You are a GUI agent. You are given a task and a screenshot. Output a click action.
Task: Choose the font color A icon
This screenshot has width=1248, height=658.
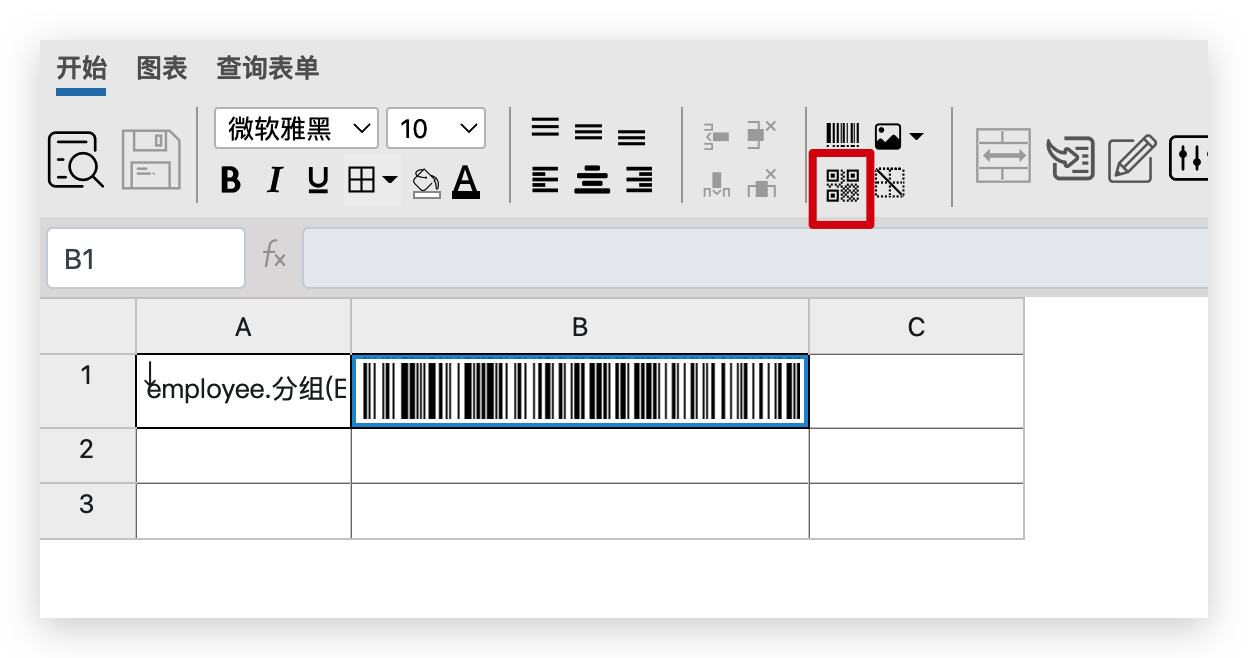click(x=466, y=181)
